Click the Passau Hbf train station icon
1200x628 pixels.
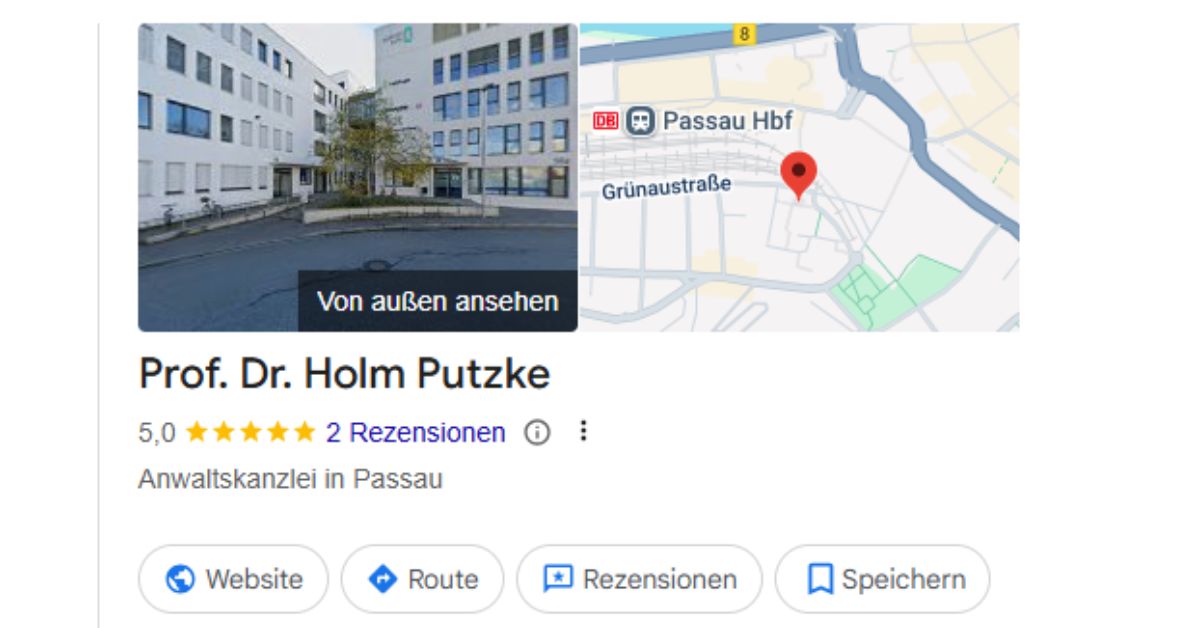(640, 122)
